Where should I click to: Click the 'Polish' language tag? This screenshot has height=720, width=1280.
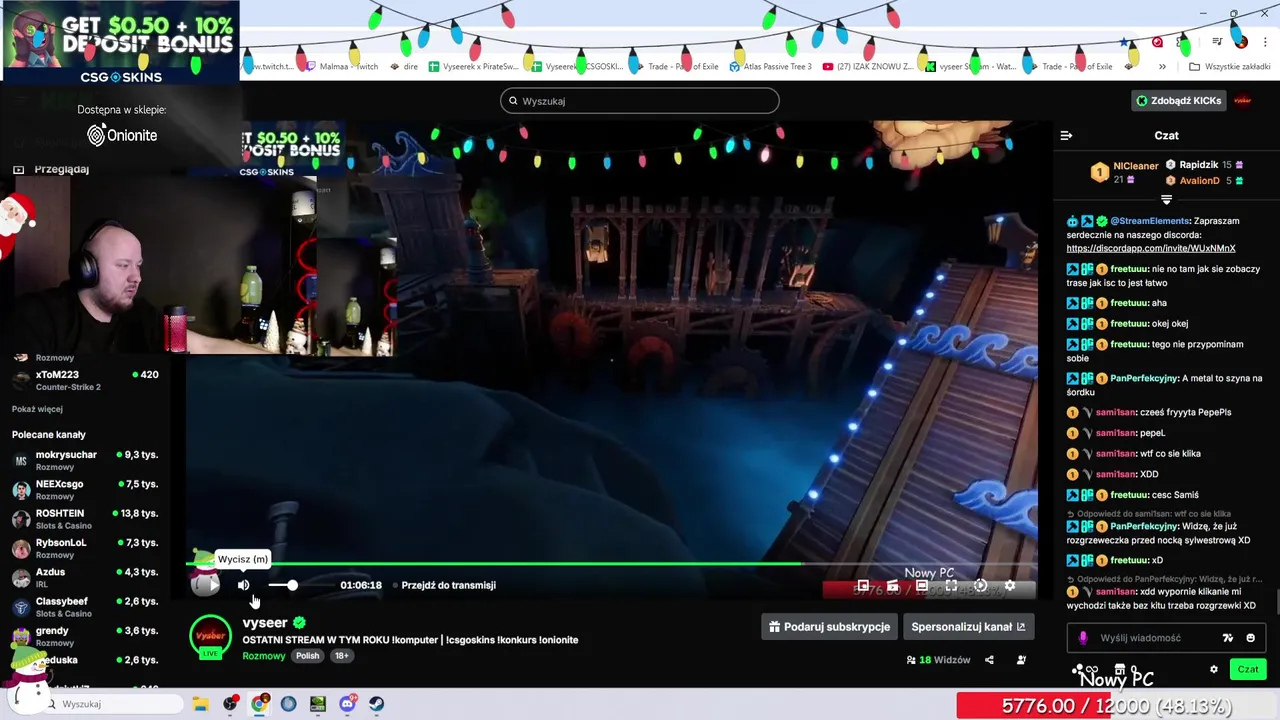click(x=308, y=656)
